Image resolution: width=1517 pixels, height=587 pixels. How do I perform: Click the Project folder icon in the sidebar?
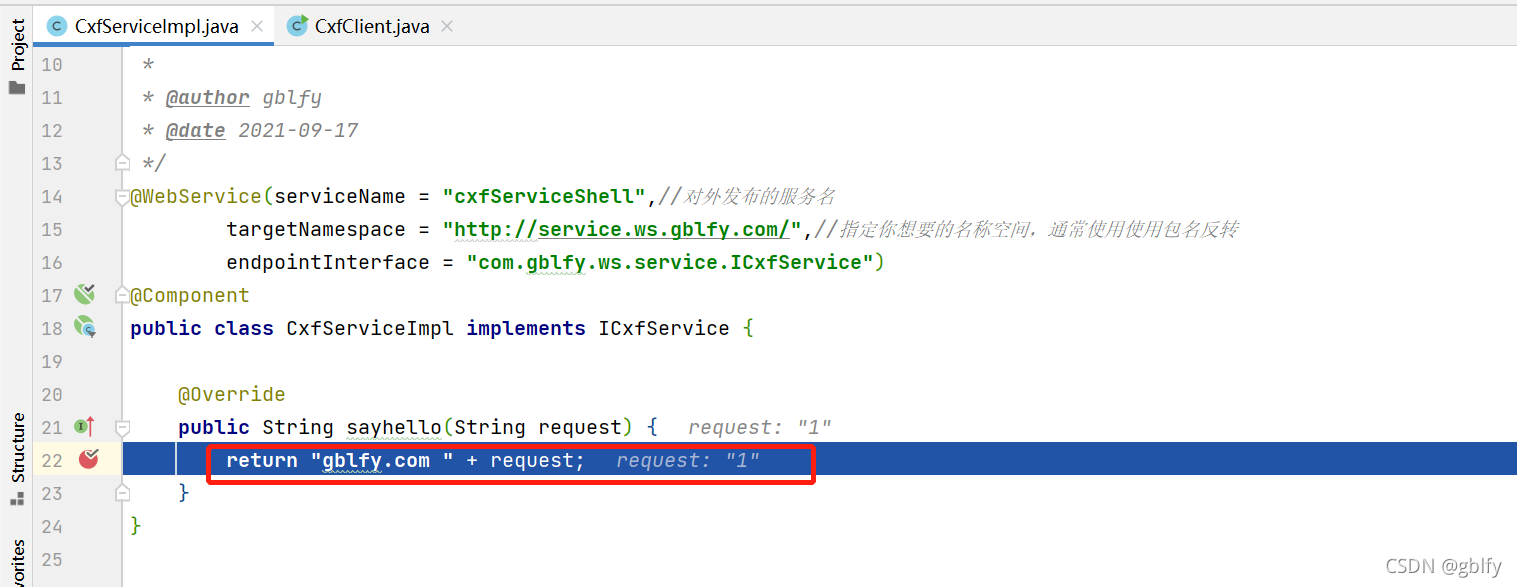(x=16, y=88)
